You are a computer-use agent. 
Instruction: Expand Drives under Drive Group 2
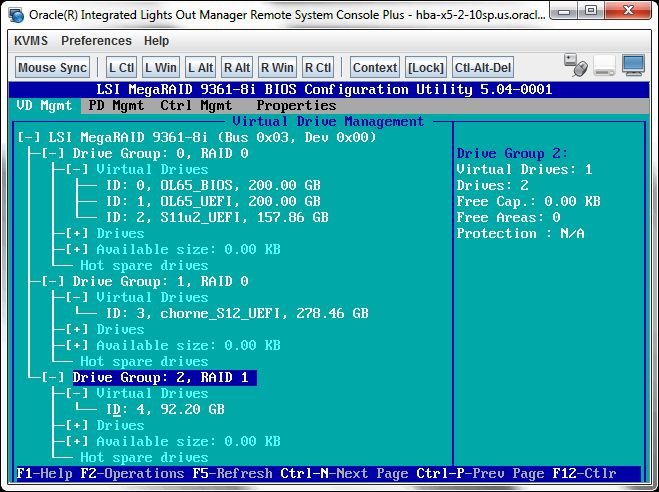pyautogui.click(x=77, y=425)
